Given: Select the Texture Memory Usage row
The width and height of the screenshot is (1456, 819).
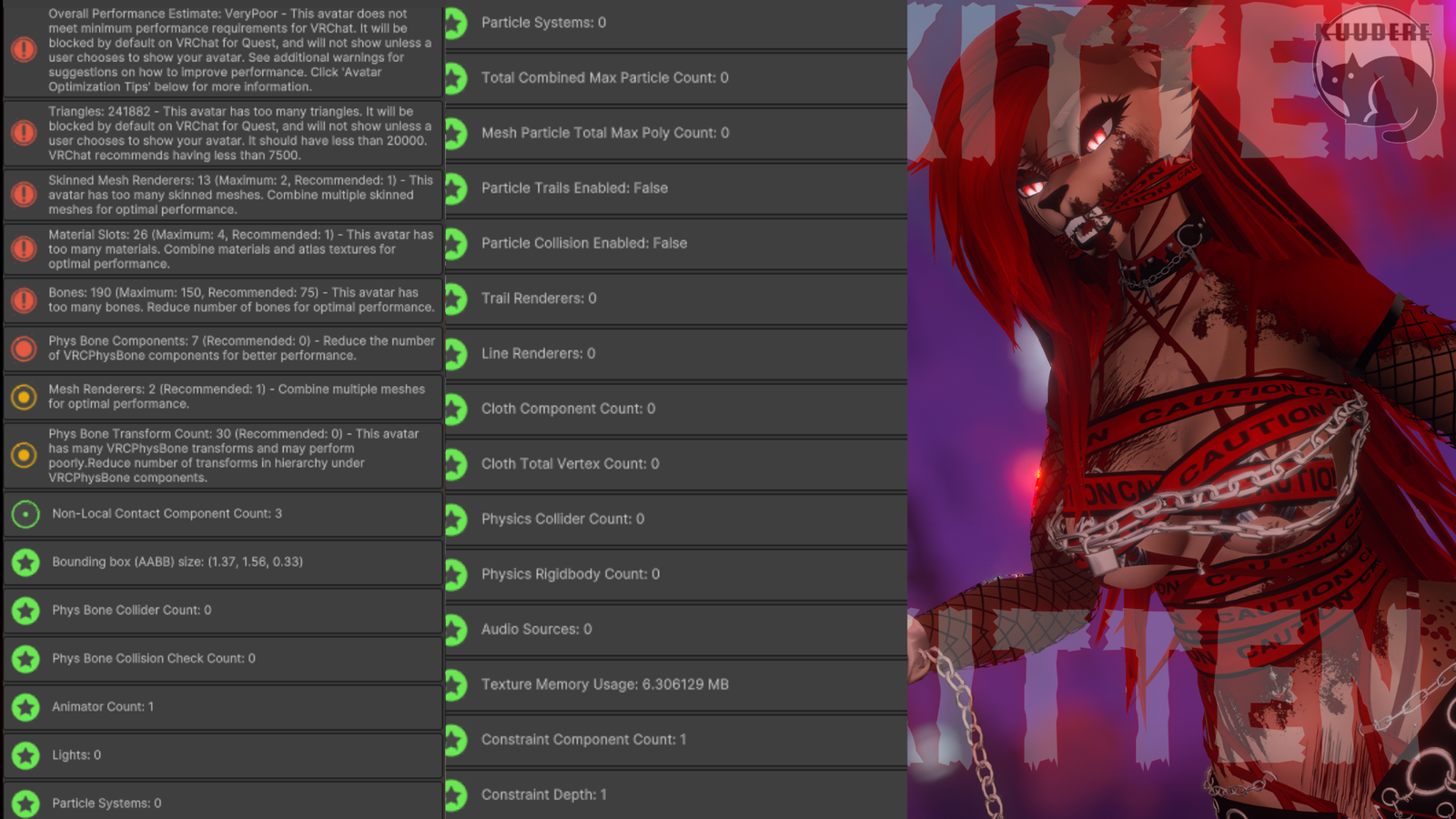Looking at the screenshot, I should point(604,684).
